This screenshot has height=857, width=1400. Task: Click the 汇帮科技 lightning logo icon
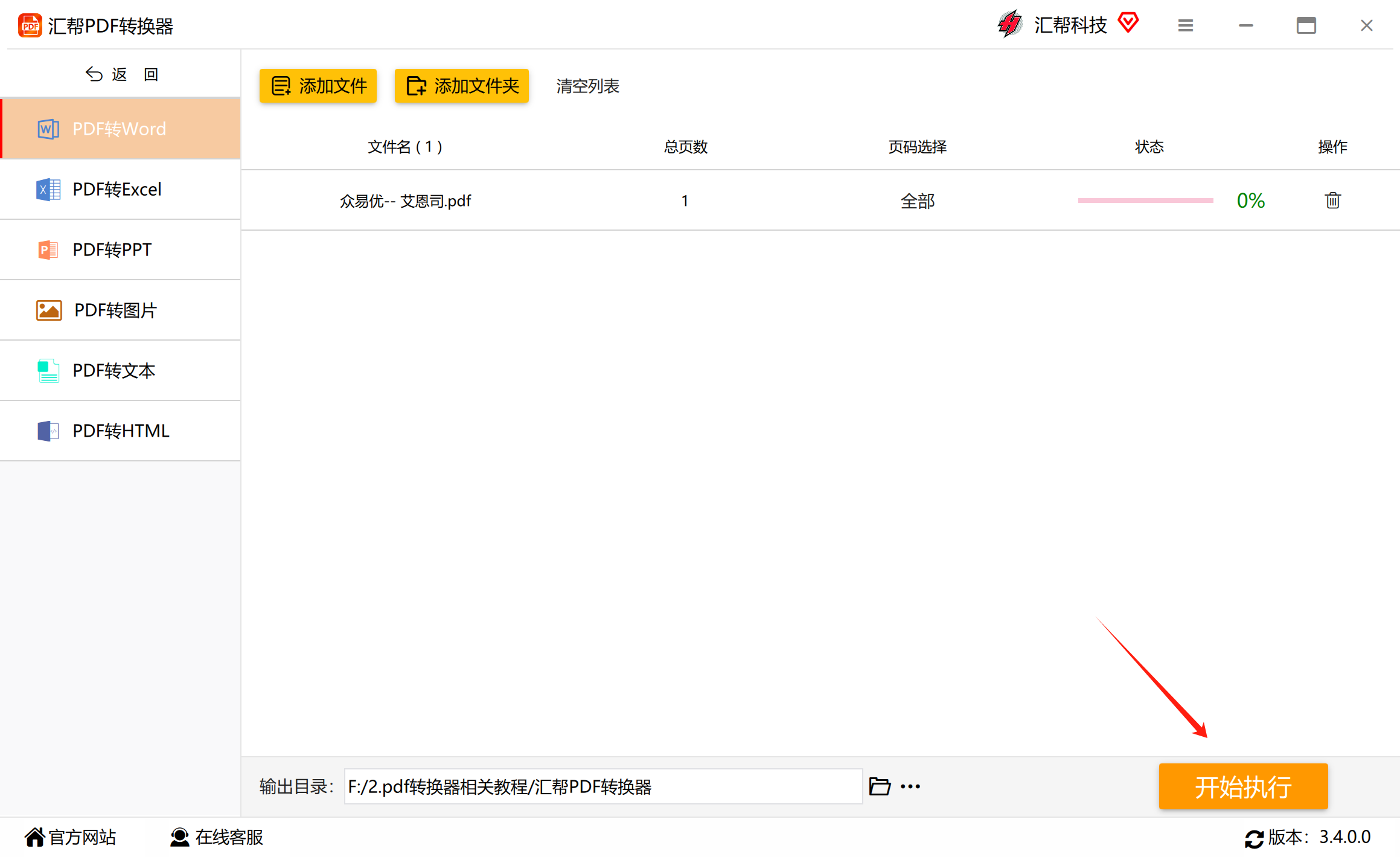click(1010, 24)
